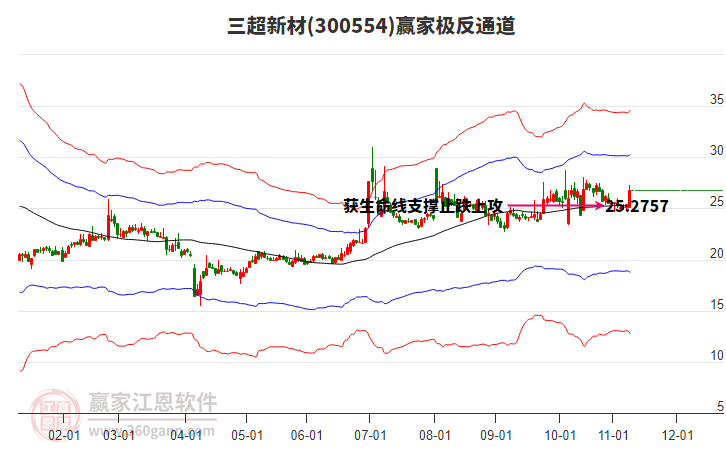
Task: Click the 11-01 date axis label
Action: [613, 435]
